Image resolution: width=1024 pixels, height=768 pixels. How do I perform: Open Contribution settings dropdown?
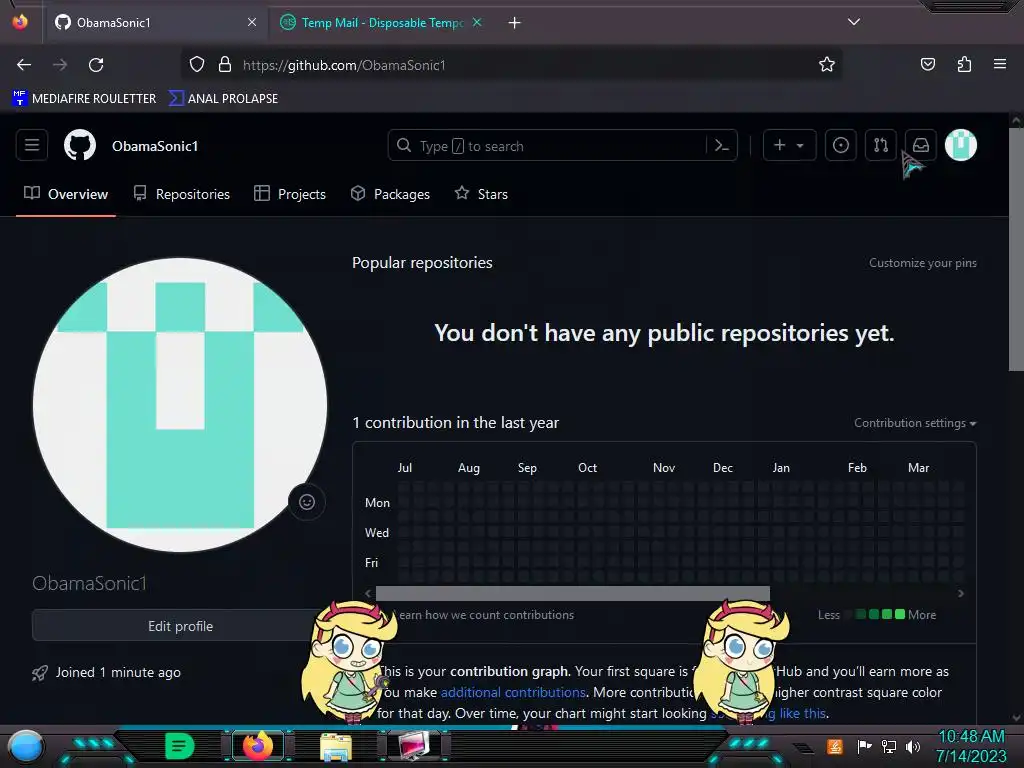[x=915, y=423]
